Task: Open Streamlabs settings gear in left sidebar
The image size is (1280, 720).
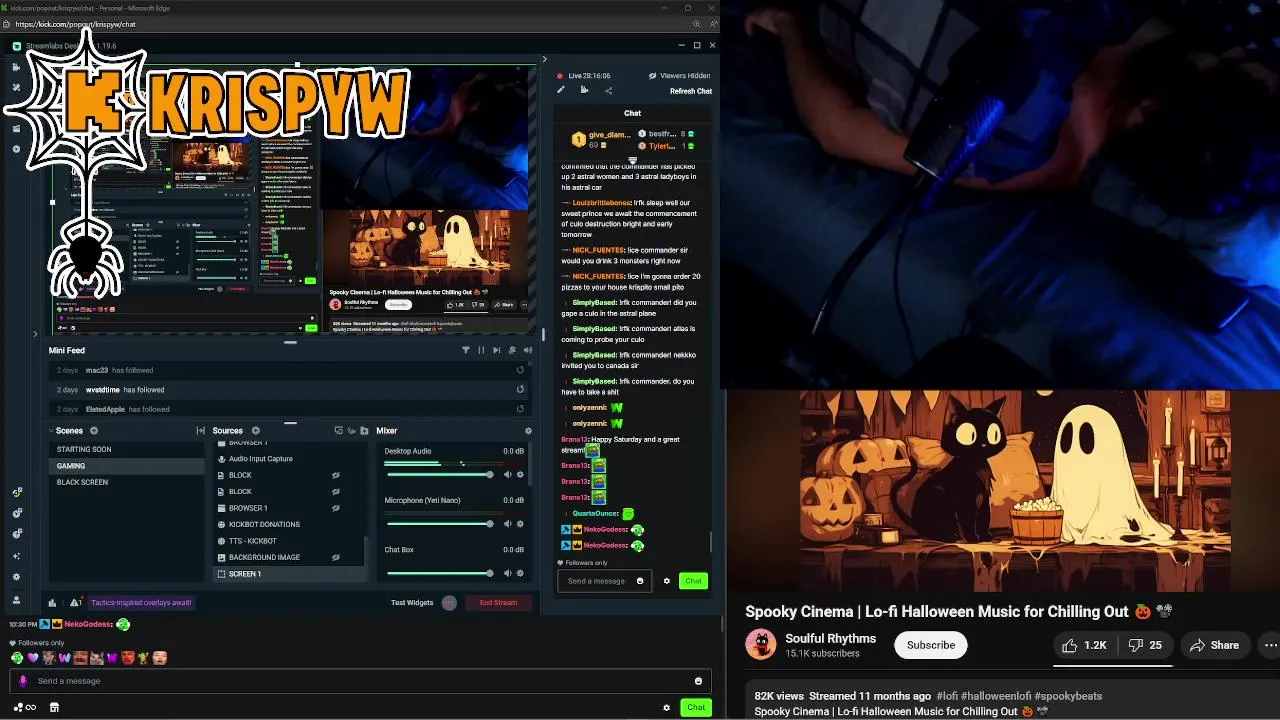Action: 16,577
